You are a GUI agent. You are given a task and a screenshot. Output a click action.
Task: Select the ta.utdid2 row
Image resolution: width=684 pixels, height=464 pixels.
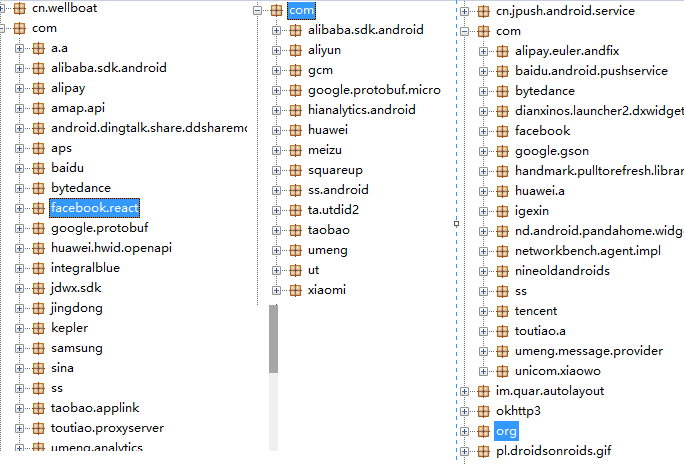[x=333, y=210]
